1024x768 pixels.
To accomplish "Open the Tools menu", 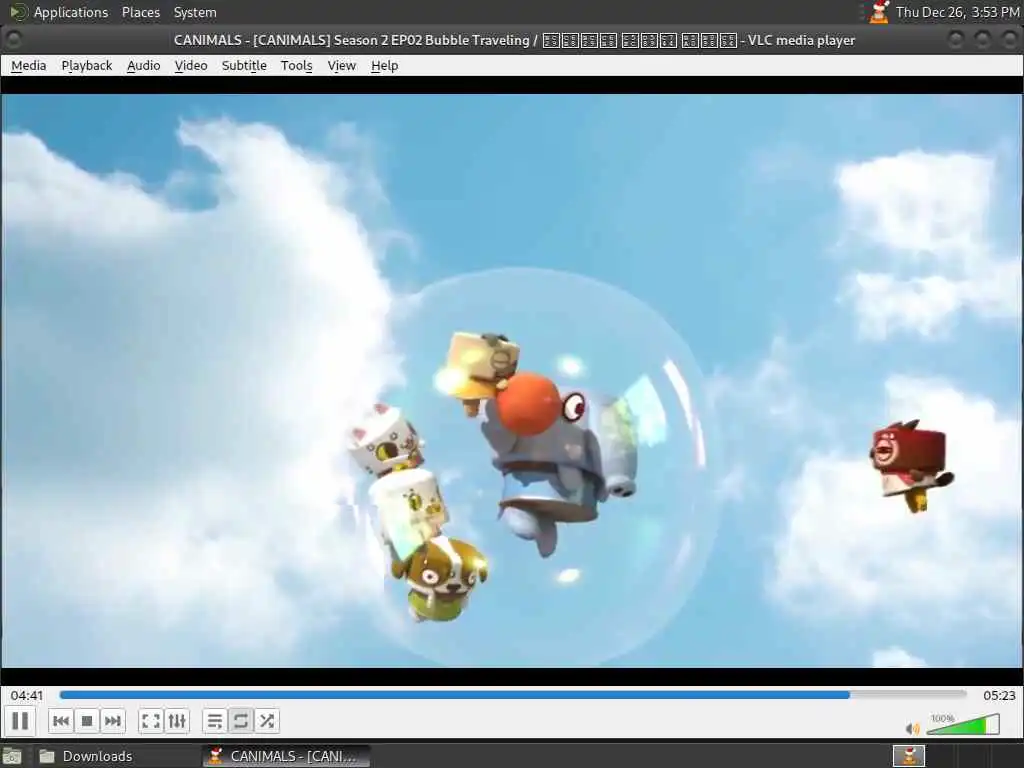I will [x=296, y=65].
